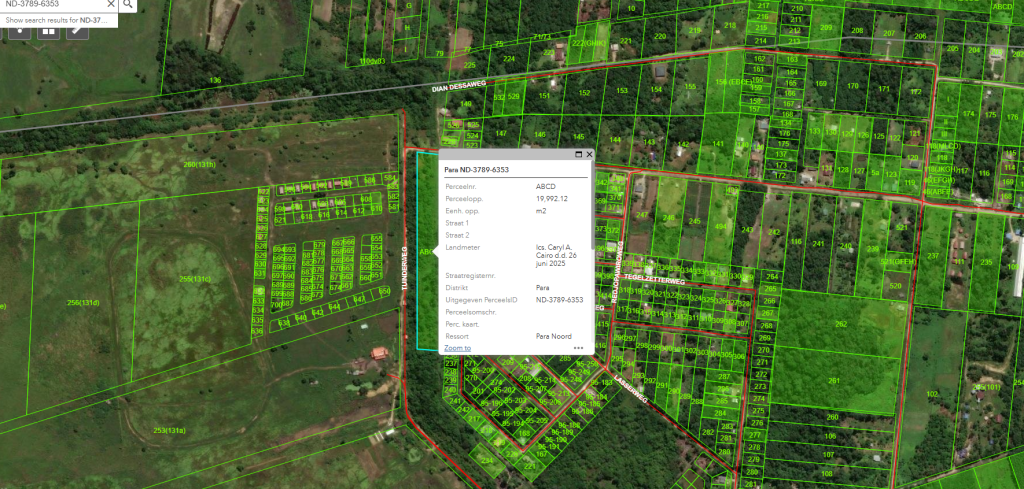Screen dimensions: 1024x489
Task: Close the Para ND-3789-6353 popup
Action: [589, 155]
